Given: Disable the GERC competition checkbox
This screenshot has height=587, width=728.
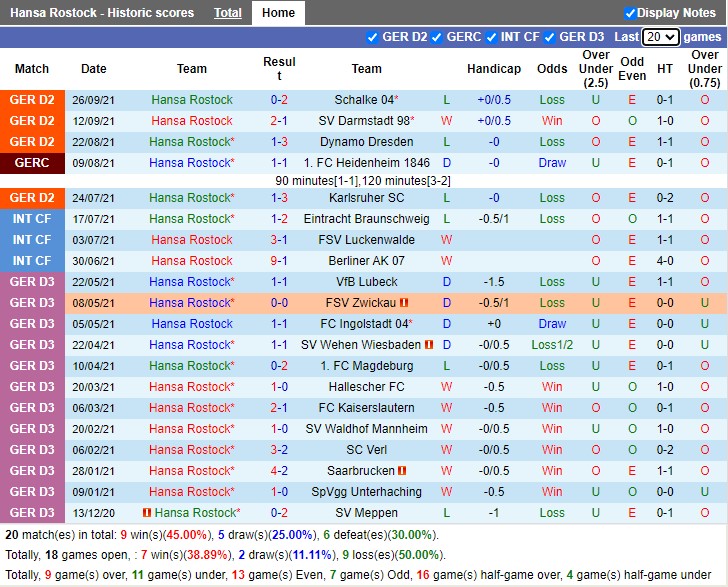Looking at the screenshot, I should [437, 37].
